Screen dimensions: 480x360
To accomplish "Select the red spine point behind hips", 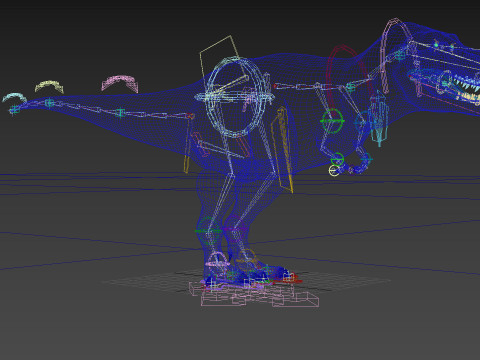I will pos(276,86).
